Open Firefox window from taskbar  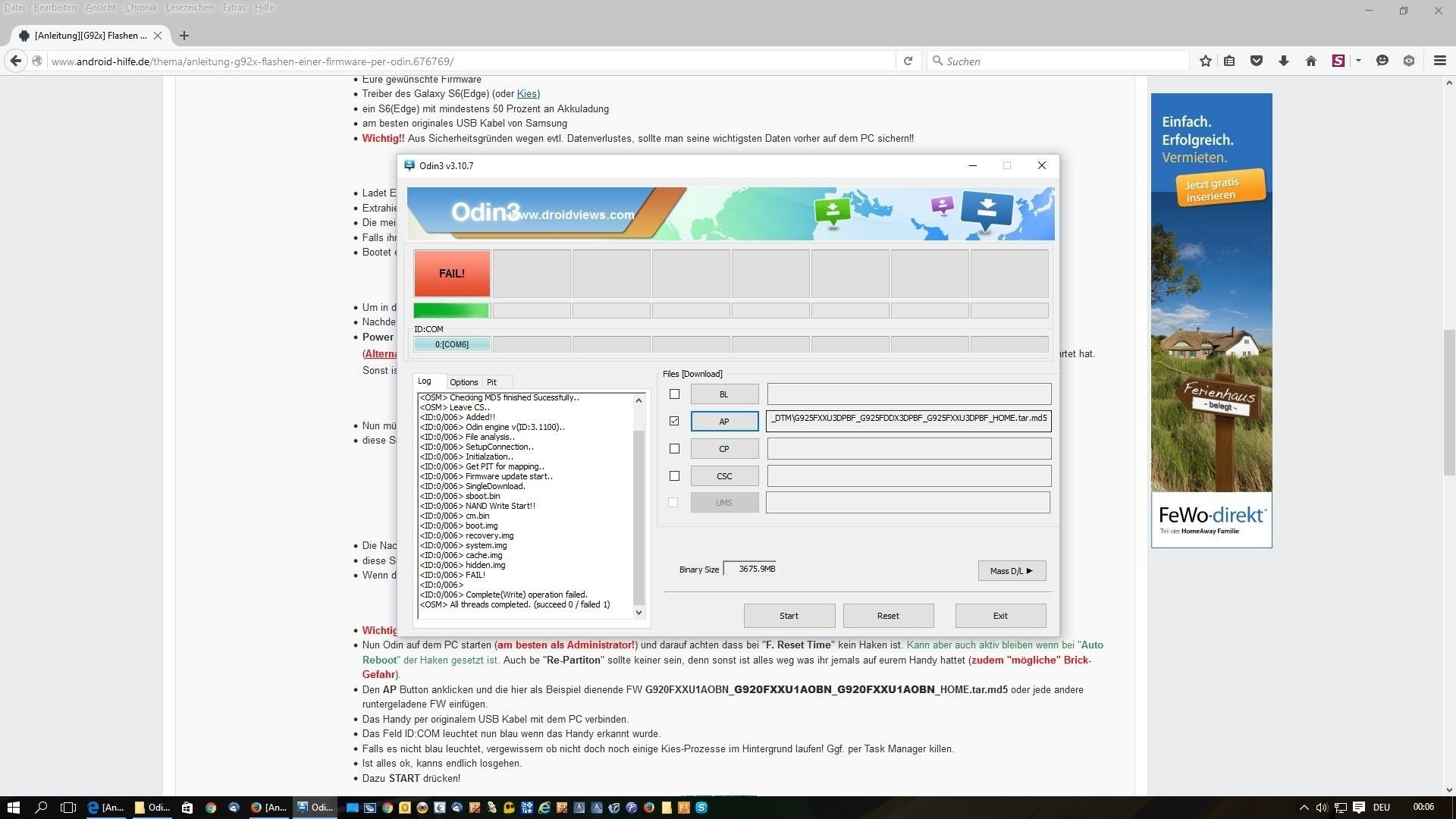[x=269, y=808]
